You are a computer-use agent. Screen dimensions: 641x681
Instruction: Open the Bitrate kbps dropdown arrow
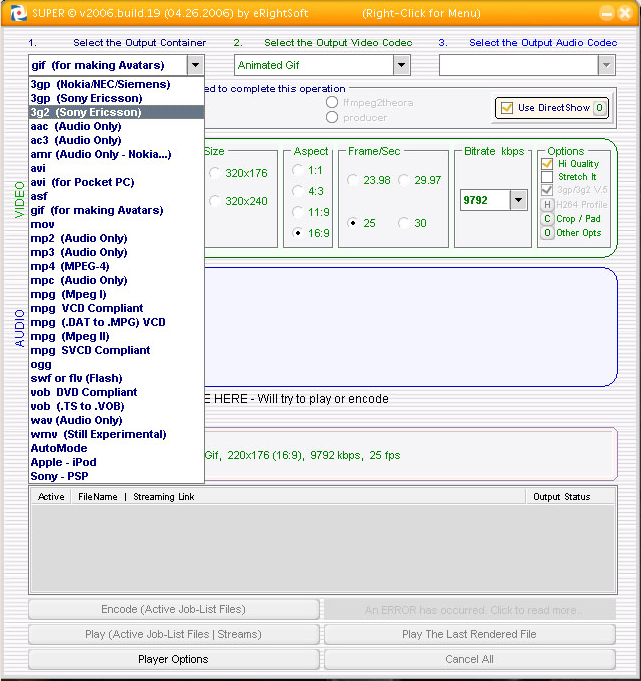[519, 200]
